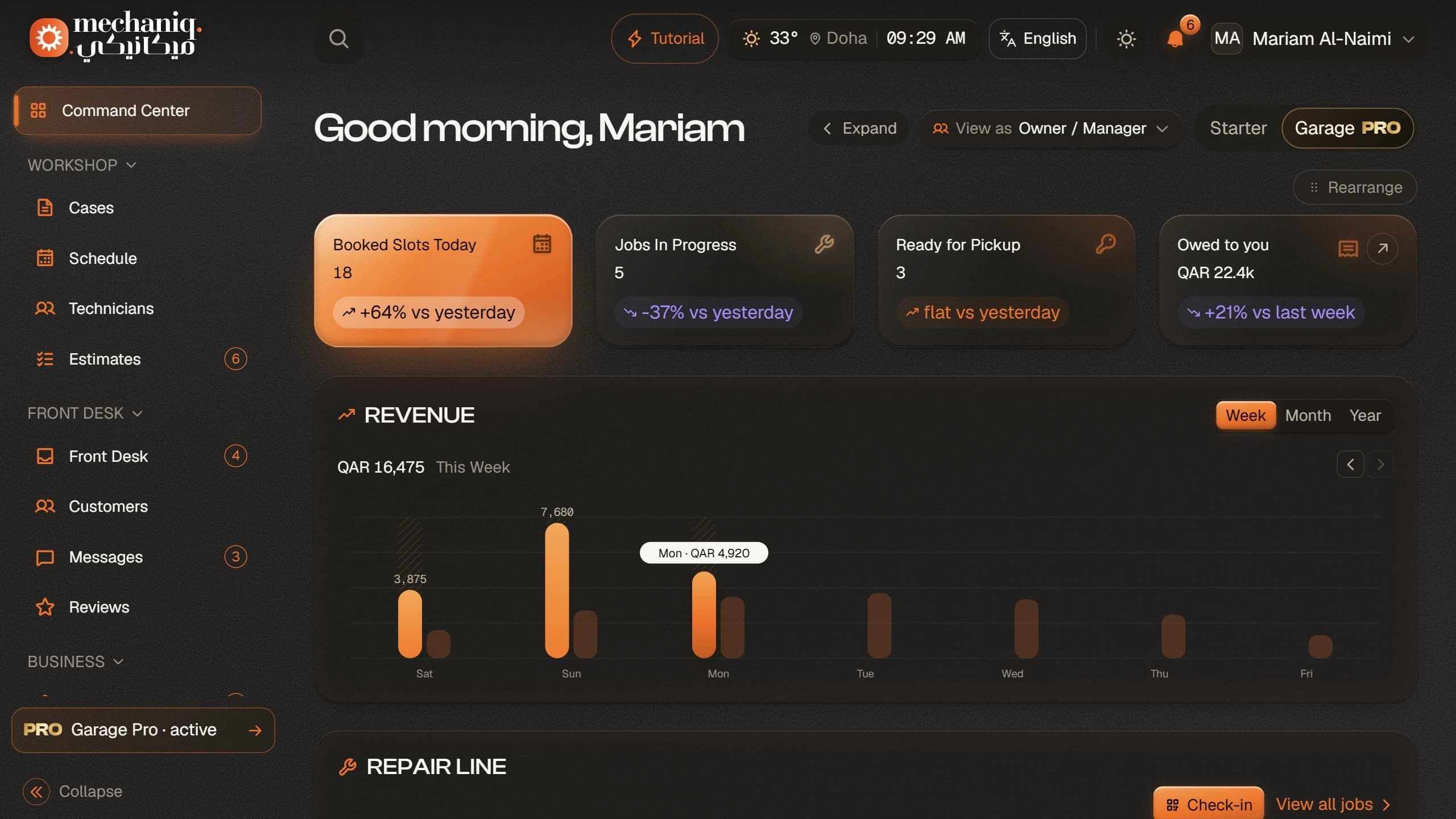The image size is (1456, 819).
Task: Toggle the light theme sun icon
Action: pyautogui.click(x=1126, y=39)
